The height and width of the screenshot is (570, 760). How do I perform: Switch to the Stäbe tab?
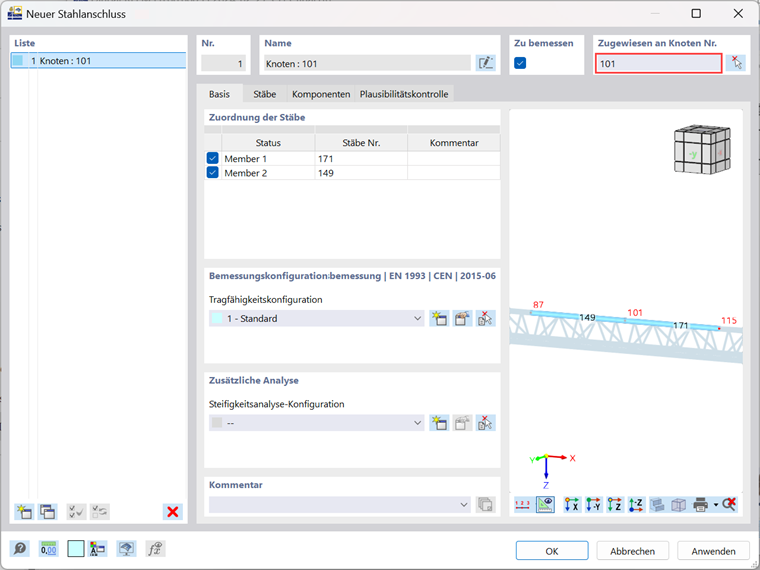point(265,94)
